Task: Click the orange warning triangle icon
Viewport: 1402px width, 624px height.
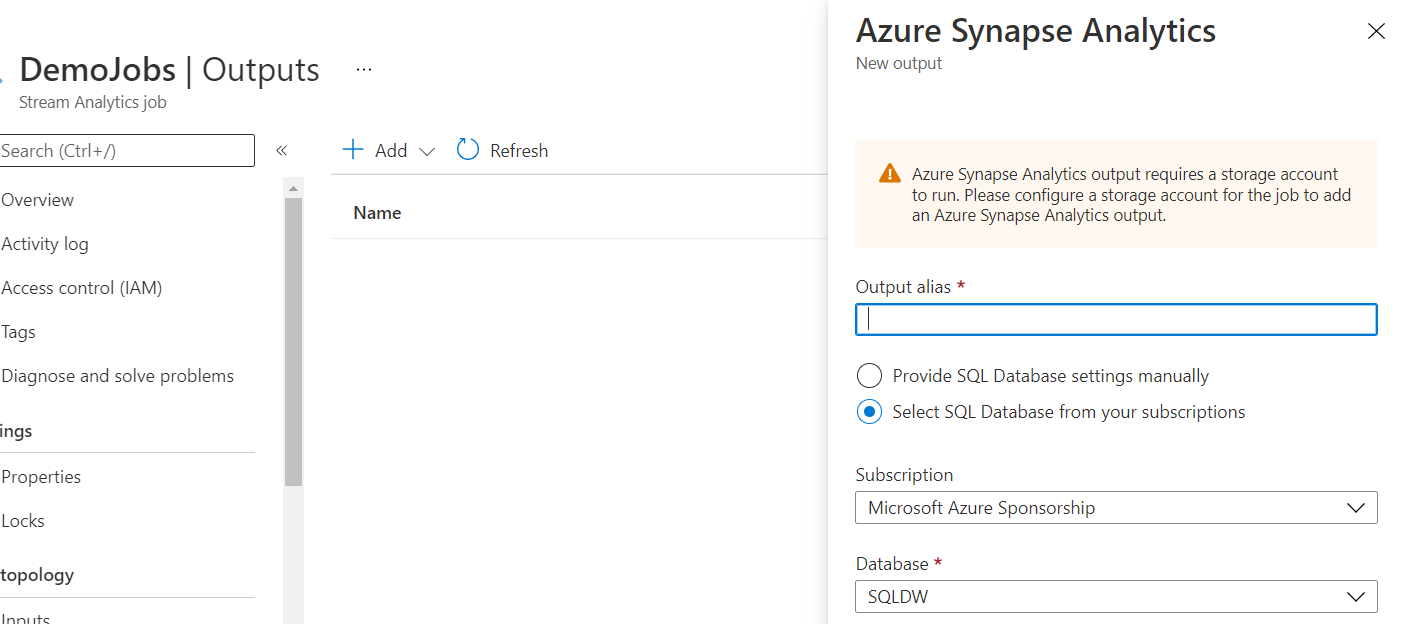Action: pyautogui.click(x=889, y=174)
